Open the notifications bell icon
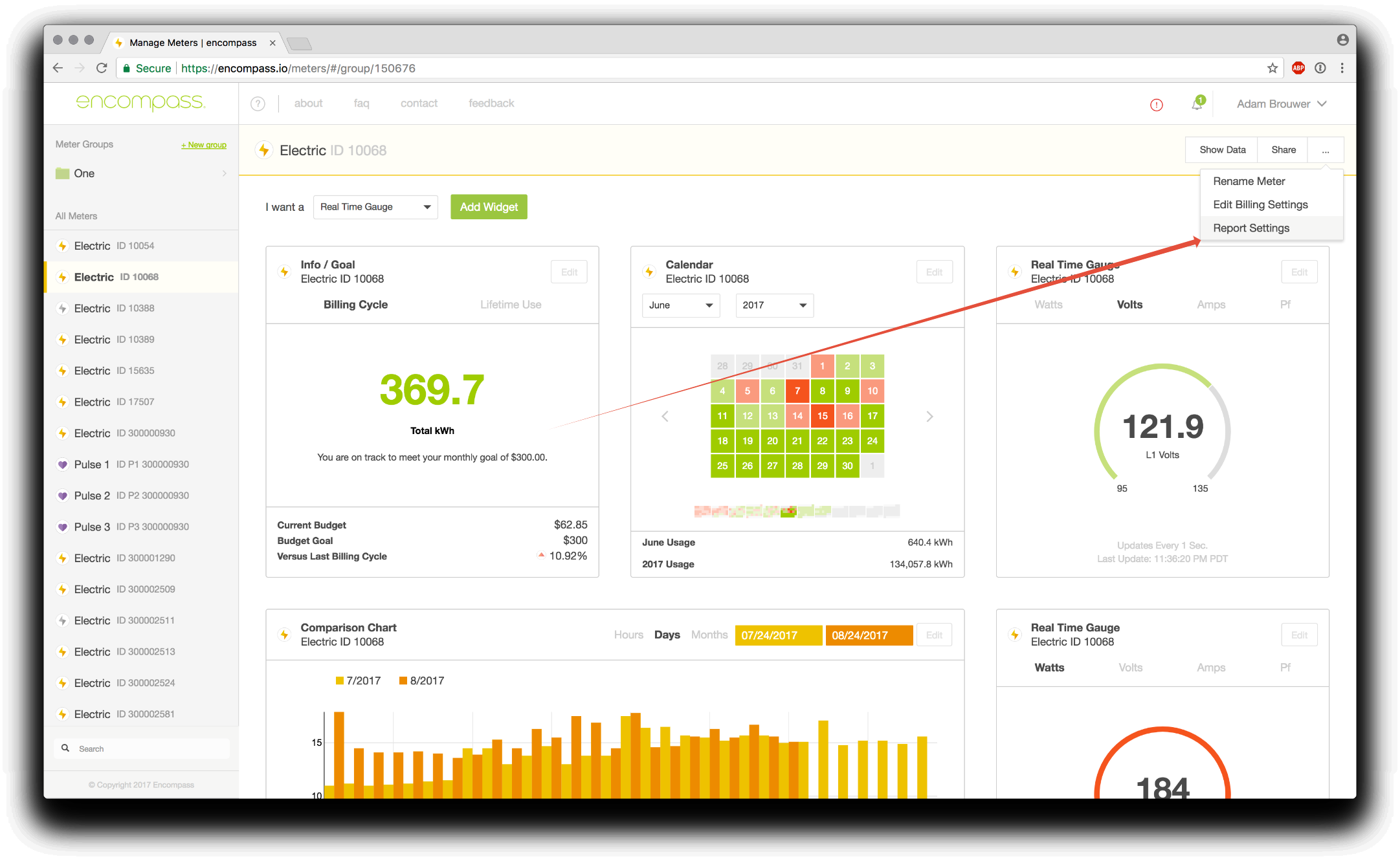Viewport: 1400px width, 861px height. [1197, 104]
